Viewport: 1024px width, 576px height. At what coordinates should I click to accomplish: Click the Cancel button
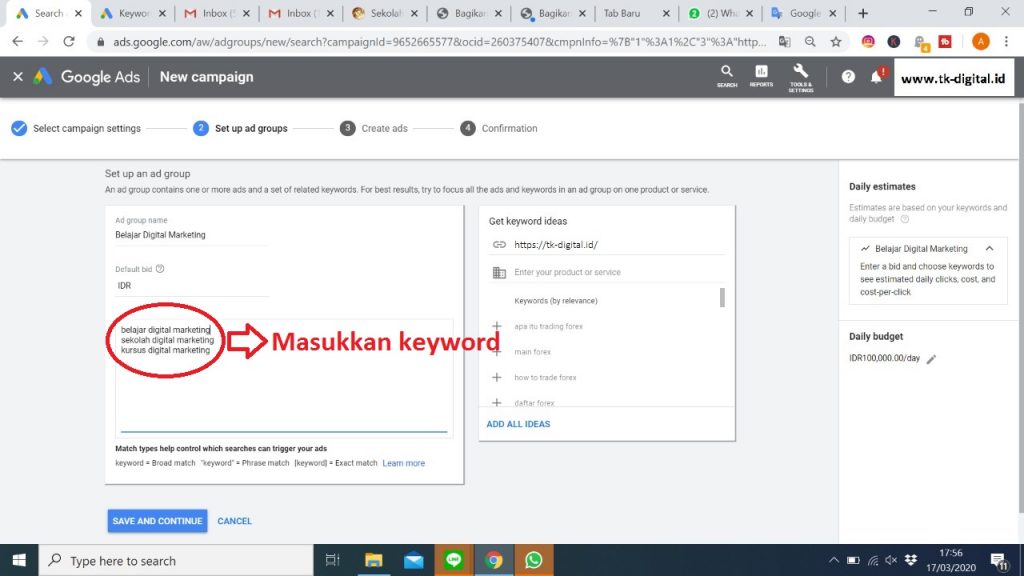pyautogui.click(x=235, y=521)
